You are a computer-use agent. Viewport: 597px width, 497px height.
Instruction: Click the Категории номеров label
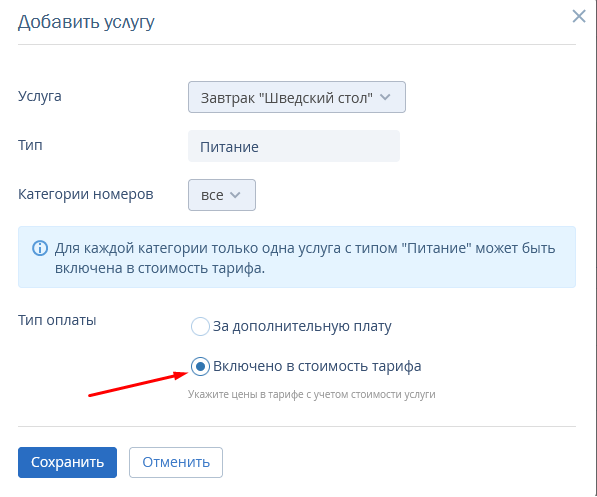click(x=86, y=194)
